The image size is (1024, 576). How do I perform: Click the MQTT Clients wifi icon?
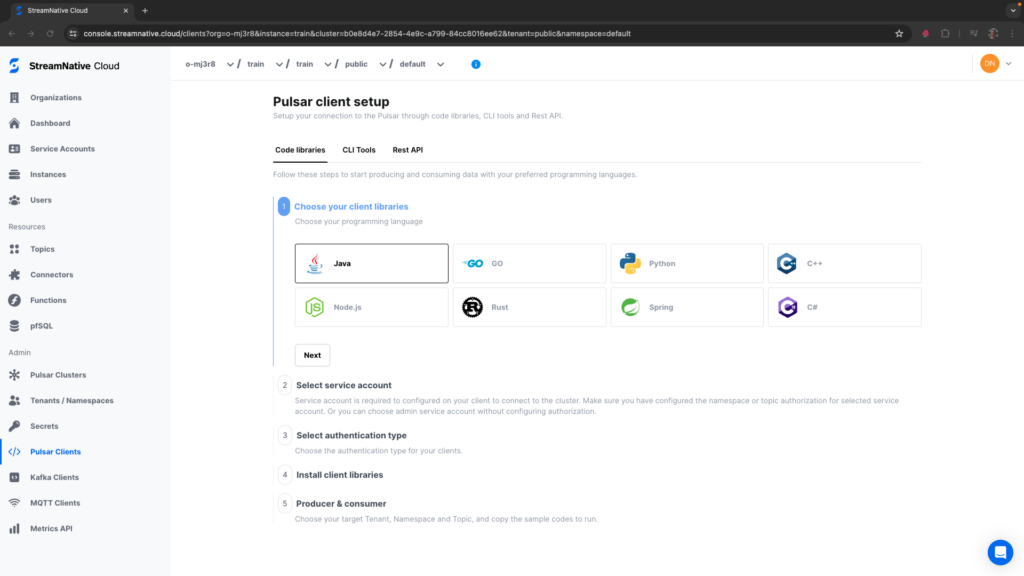point(14,503)
